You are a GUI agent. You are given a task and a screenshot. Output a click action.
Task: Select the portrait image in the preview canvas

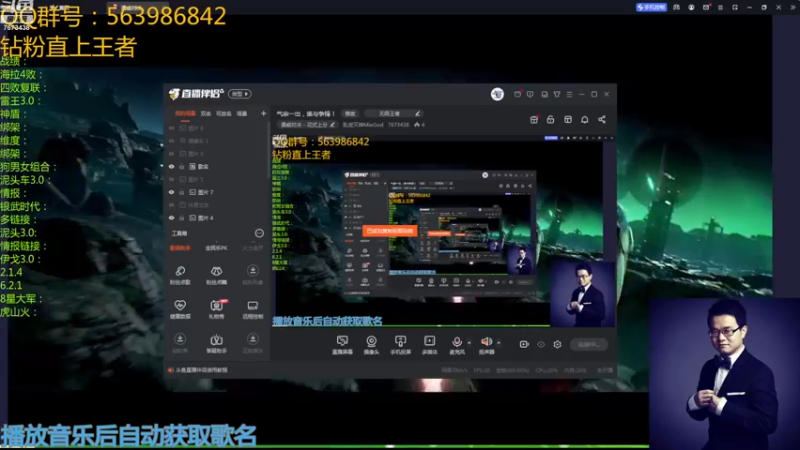click(582, 293)
